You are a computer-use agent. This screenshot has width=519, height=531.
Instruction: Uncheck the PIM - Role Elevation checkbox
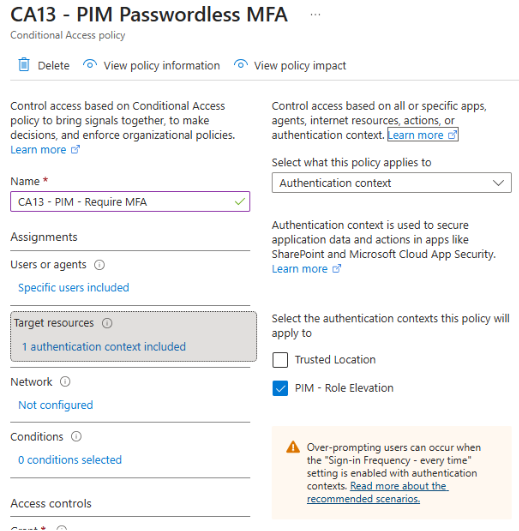280,388
